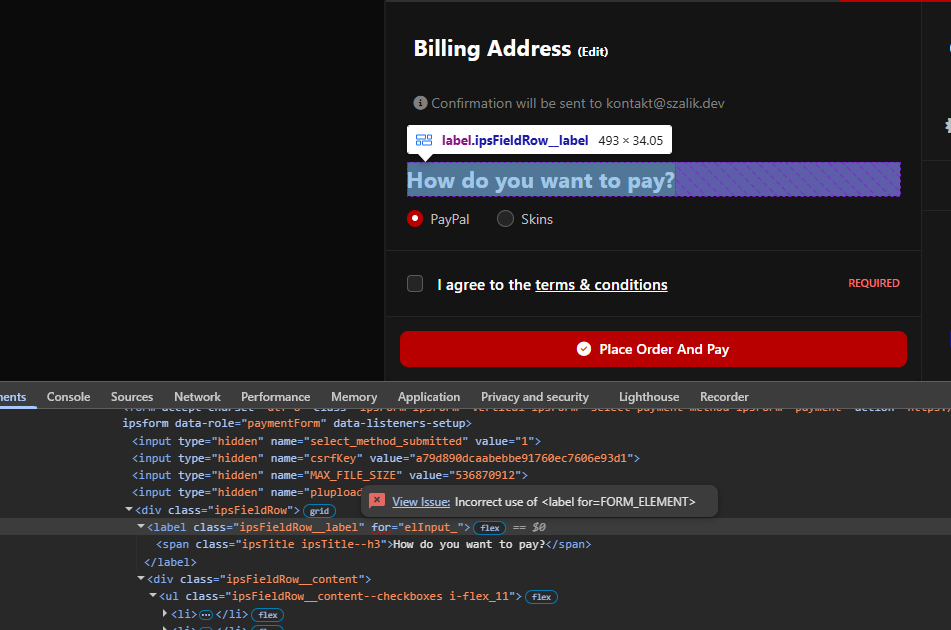951x630 pixels.
Task: Click the ellipsis inside the first li element
Action: tap(206, 614)
